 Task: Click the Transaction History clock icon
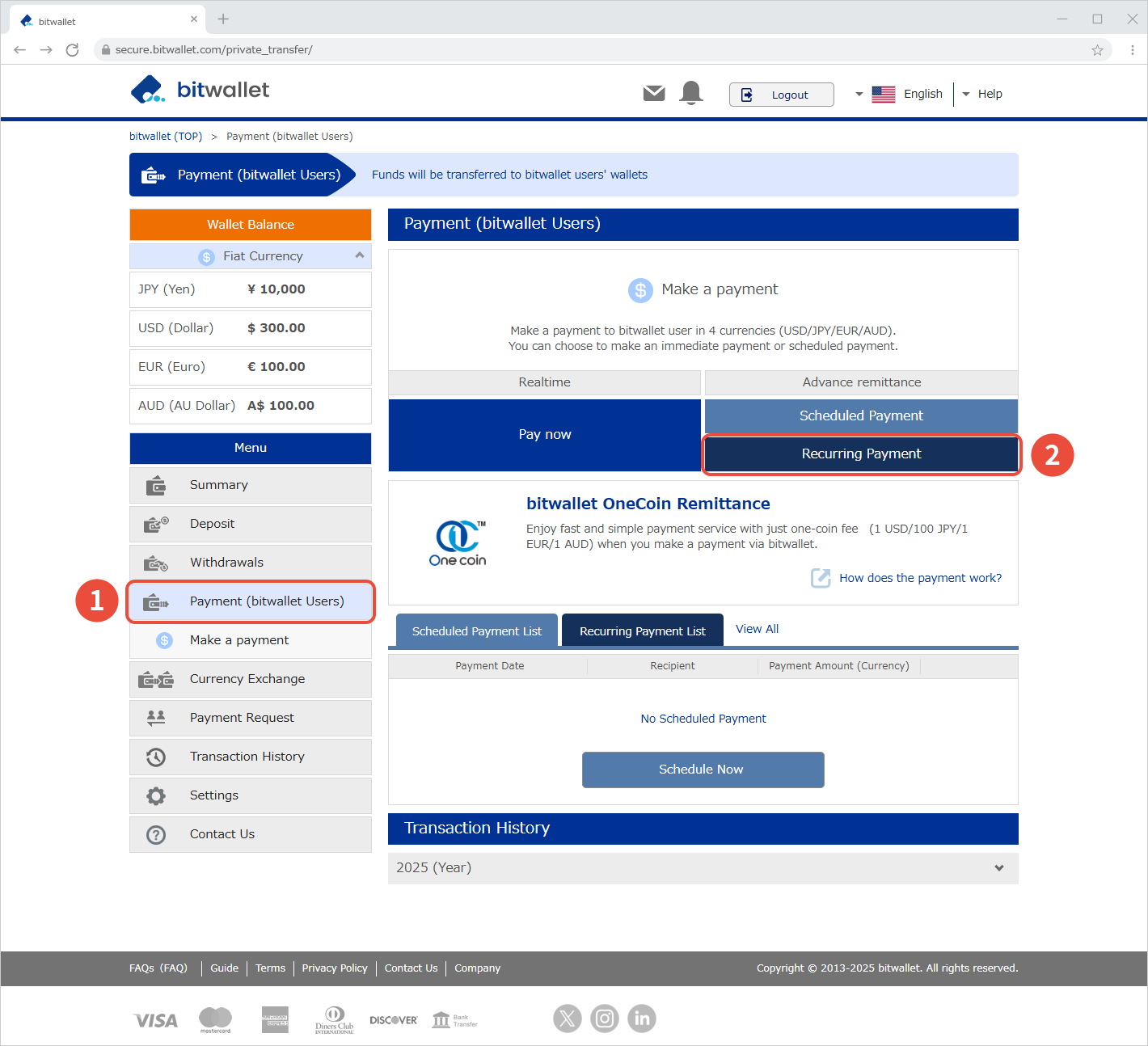point(156,757)
